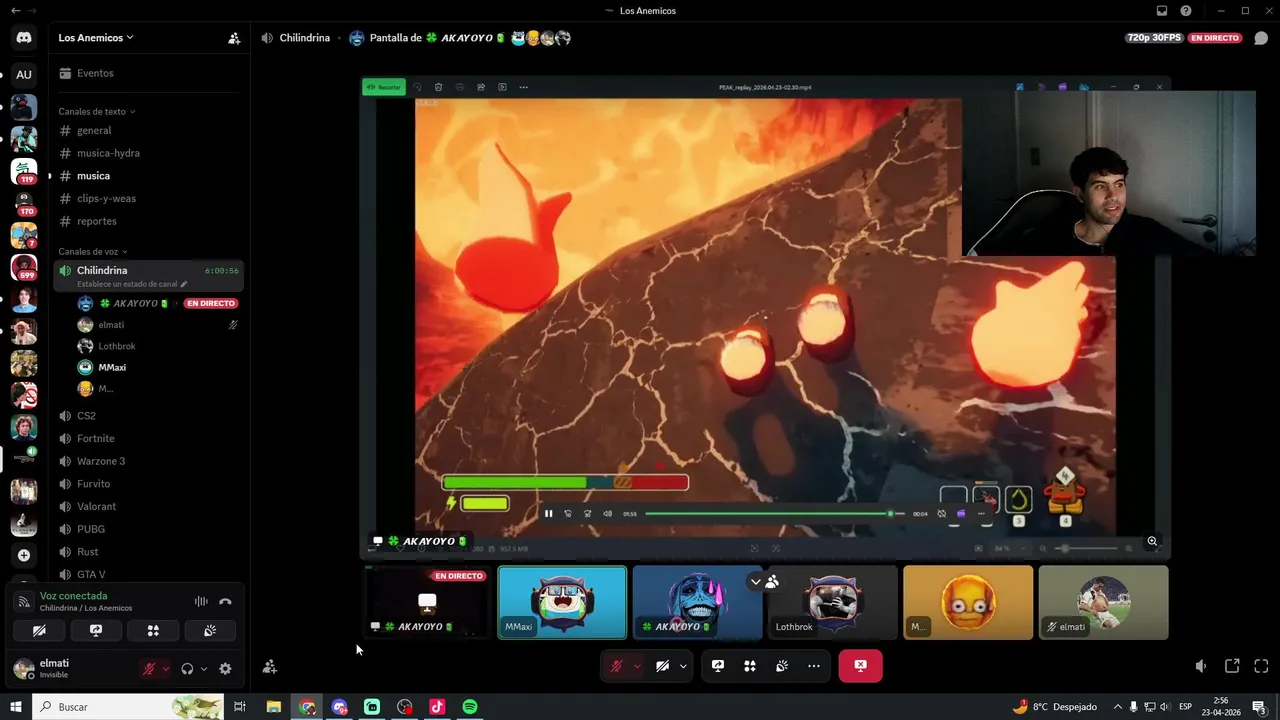The width and height of the screenshot is (1280, 720).
Task: Open the AU server in sidebar
Action: pos(24,74)
